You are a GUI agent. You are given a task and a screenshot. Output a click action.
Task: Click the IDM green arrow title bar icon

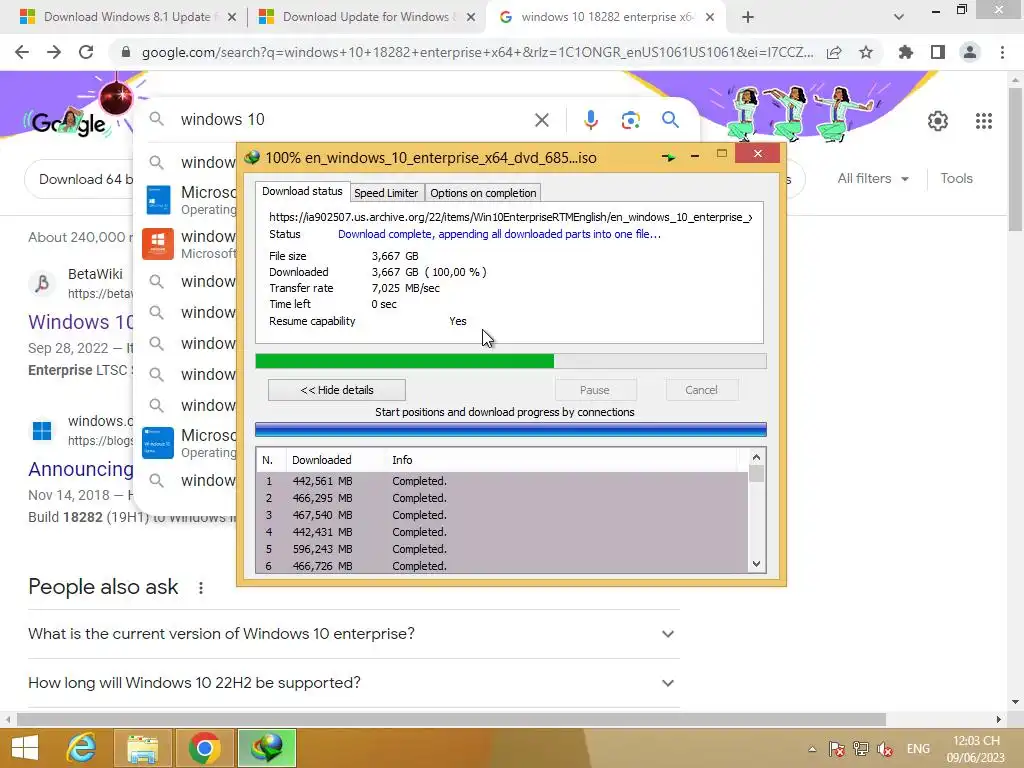668,157
